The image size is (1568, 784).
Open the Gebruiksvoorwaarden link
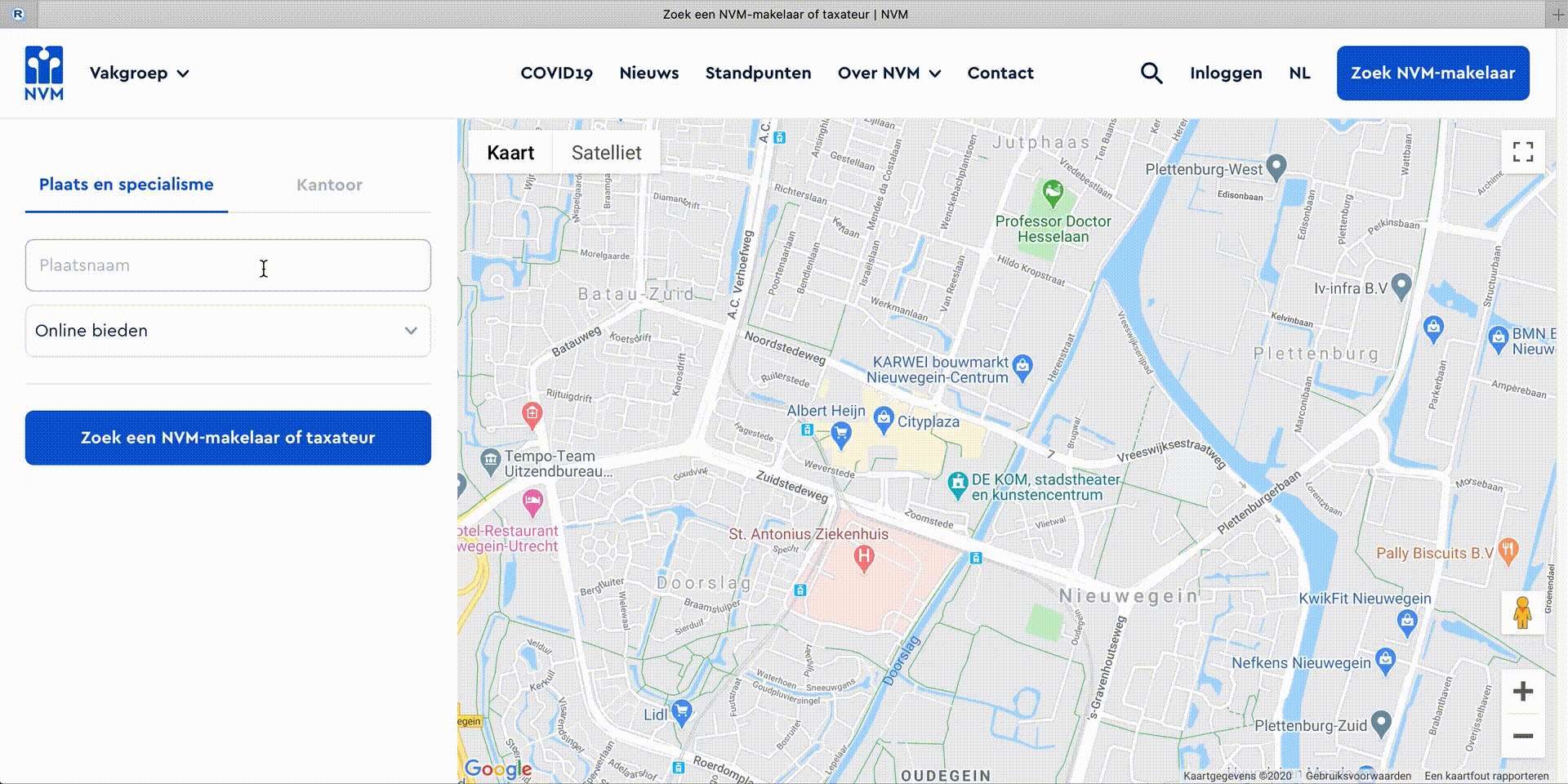pyautogui.click(x=1358, y=776)
